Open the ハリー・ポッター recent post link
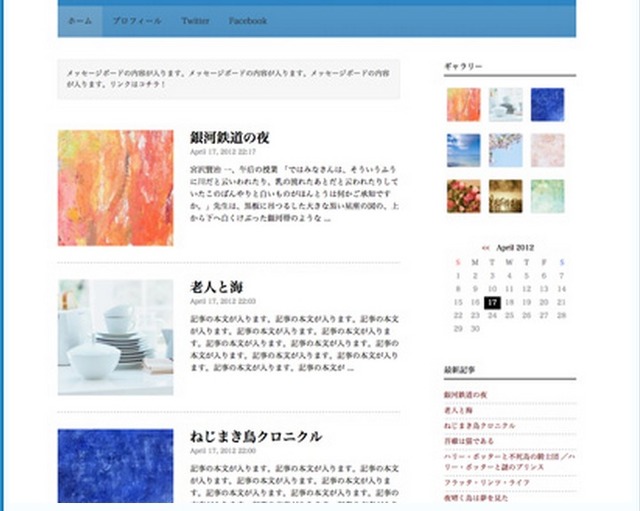Viewport: 640px width, 511px height. (510, 462)
